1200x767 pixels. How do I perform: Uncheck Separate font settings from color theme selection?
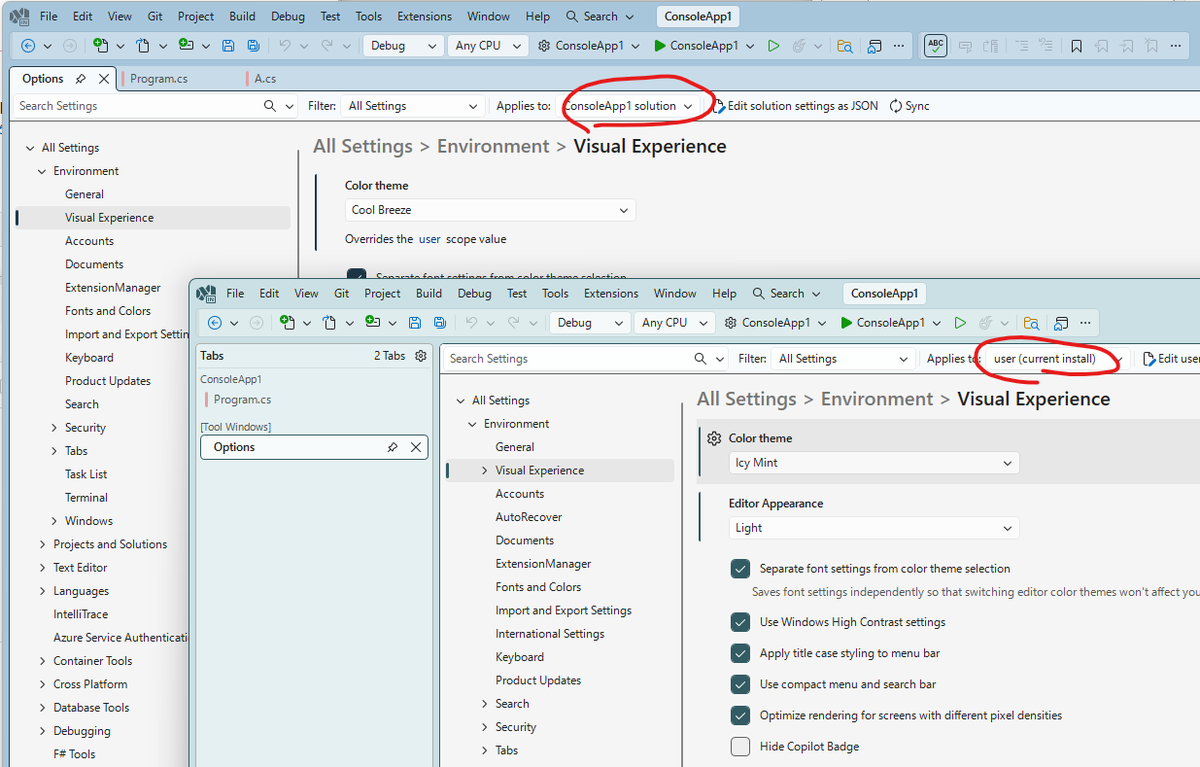click(x=740, y=569)
